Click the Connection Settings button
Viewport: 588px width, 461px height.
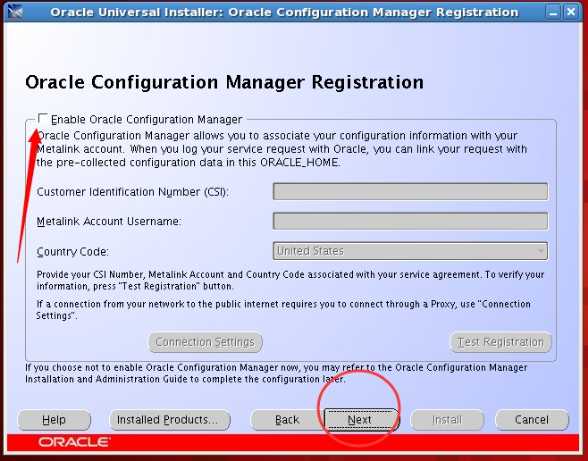(205, 342)
